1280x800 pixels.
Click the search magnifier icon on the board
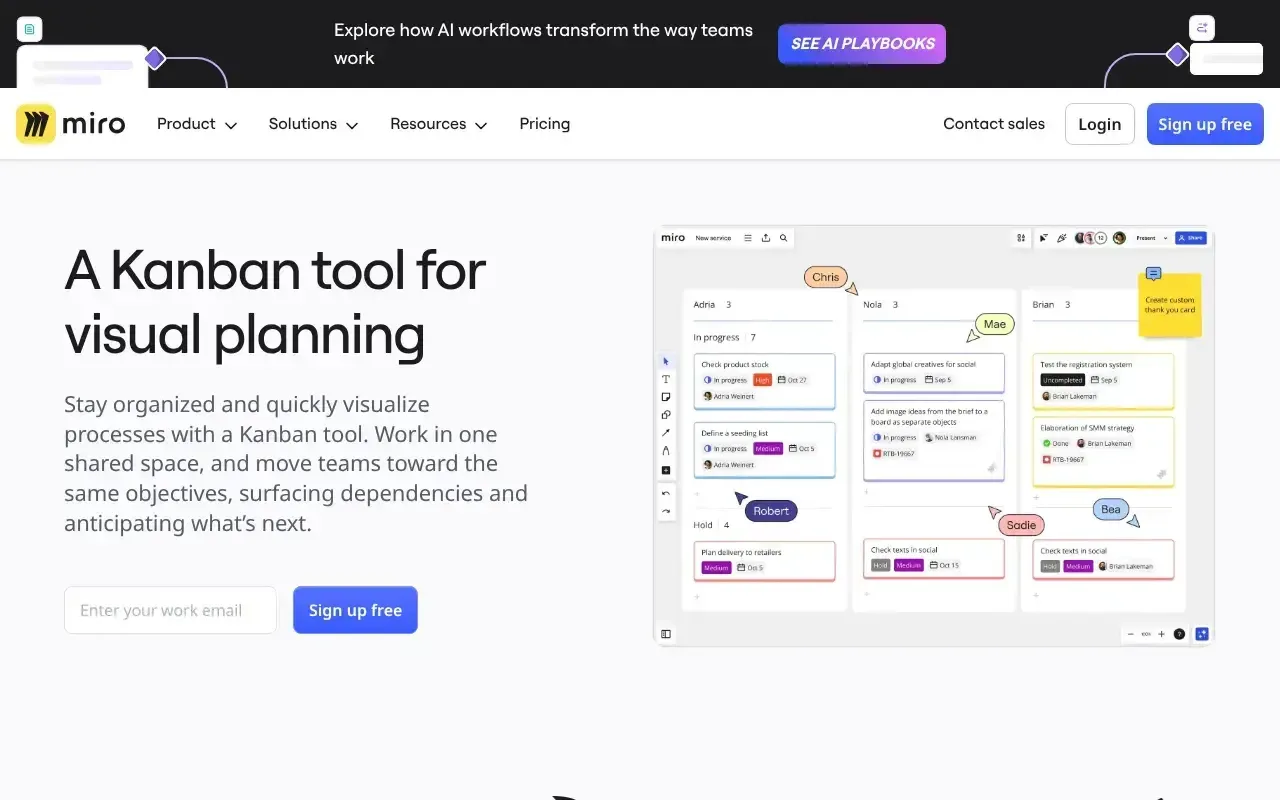pyautogui.click(x=784, y=238)
